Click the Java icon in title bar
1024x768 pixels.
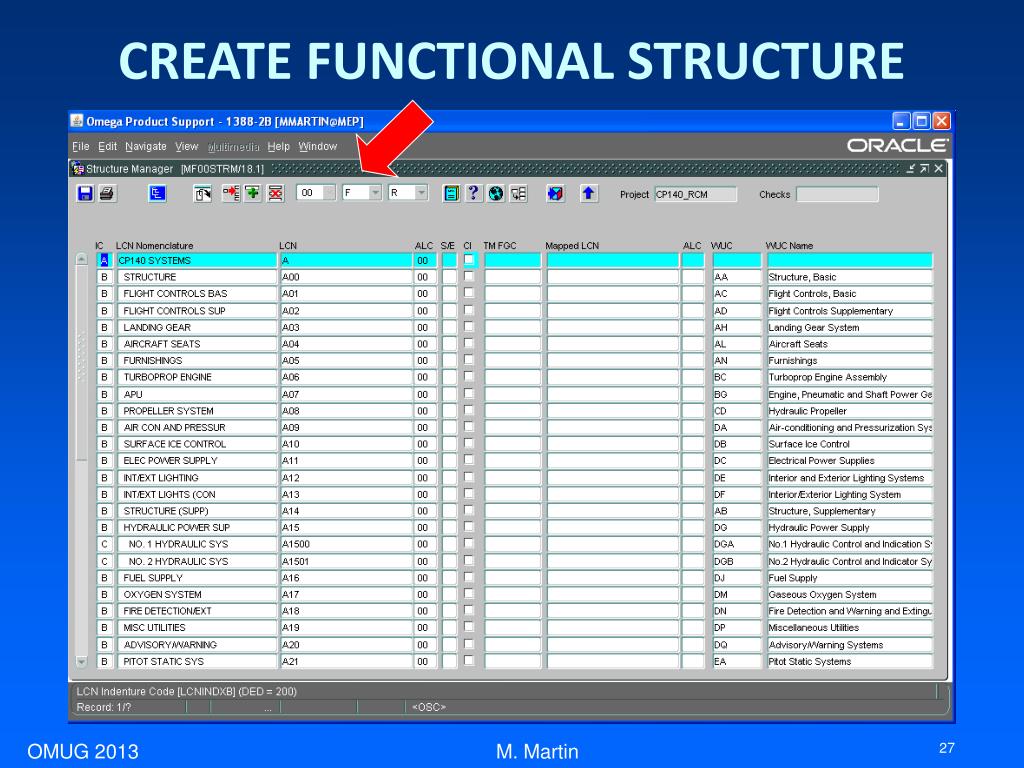tap(78, 121)
